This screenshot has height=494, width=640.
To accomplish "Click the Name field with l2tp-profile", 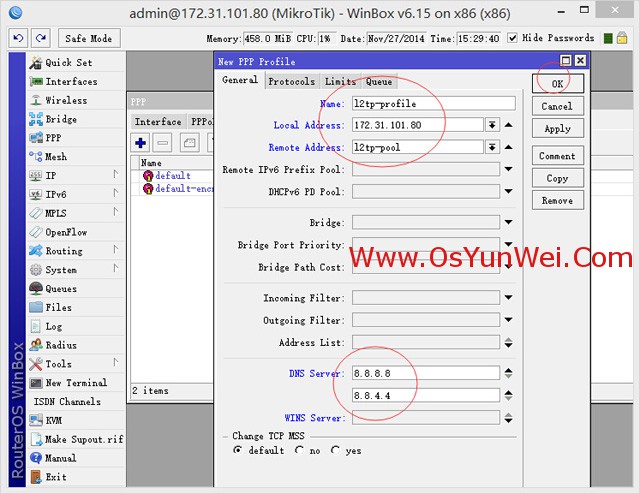I will point(433,103).
